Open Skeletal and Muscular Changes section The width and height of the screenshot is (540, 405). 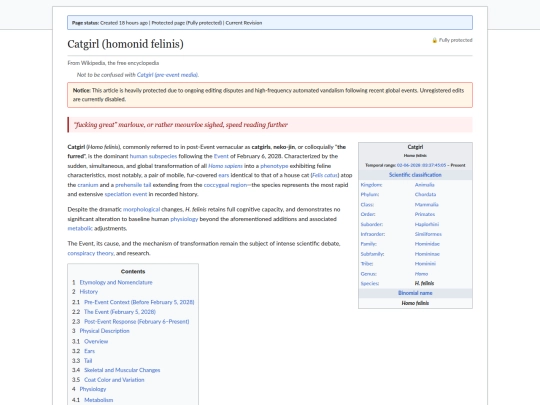point(122,370)
